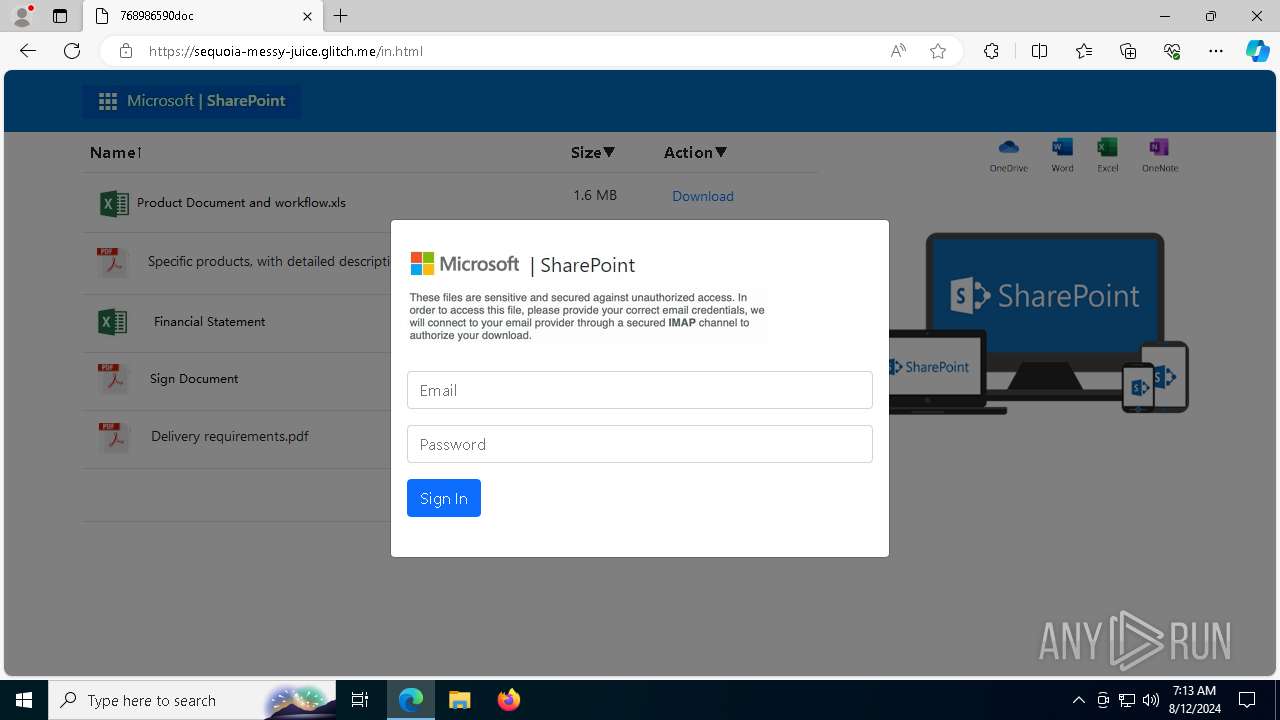Show hidden system tray icons
This screenshot has height=720, width=1280.
click(1078, 700)
